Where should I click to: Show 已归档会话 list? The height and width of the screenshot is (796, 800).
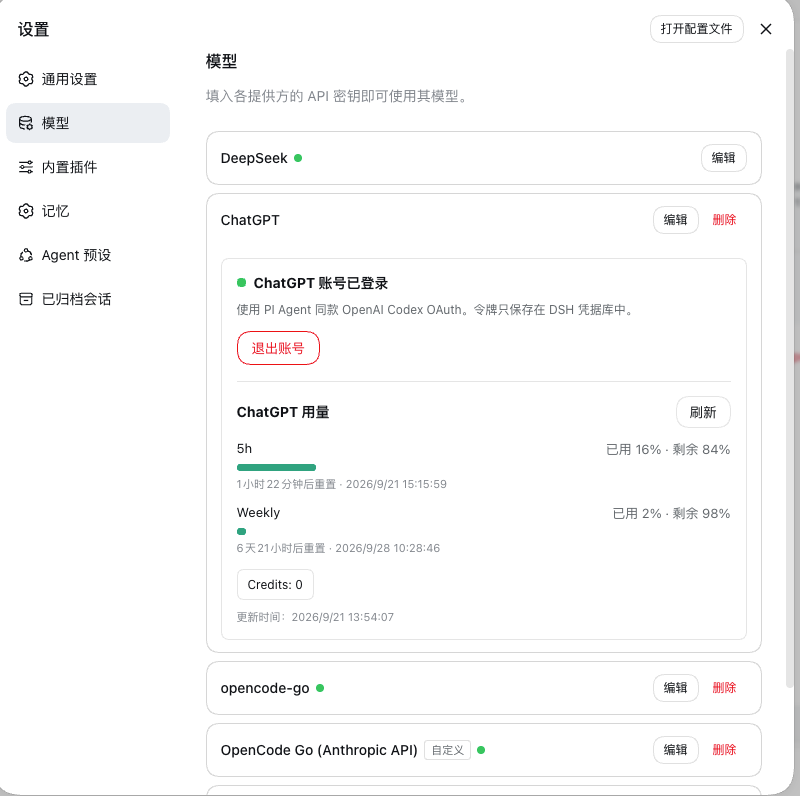[88, 299]
